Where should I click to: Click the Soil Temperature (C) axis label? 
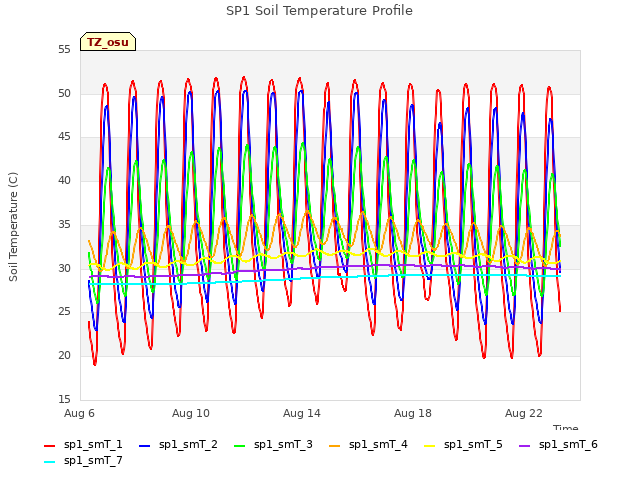[x=13, y=227]
